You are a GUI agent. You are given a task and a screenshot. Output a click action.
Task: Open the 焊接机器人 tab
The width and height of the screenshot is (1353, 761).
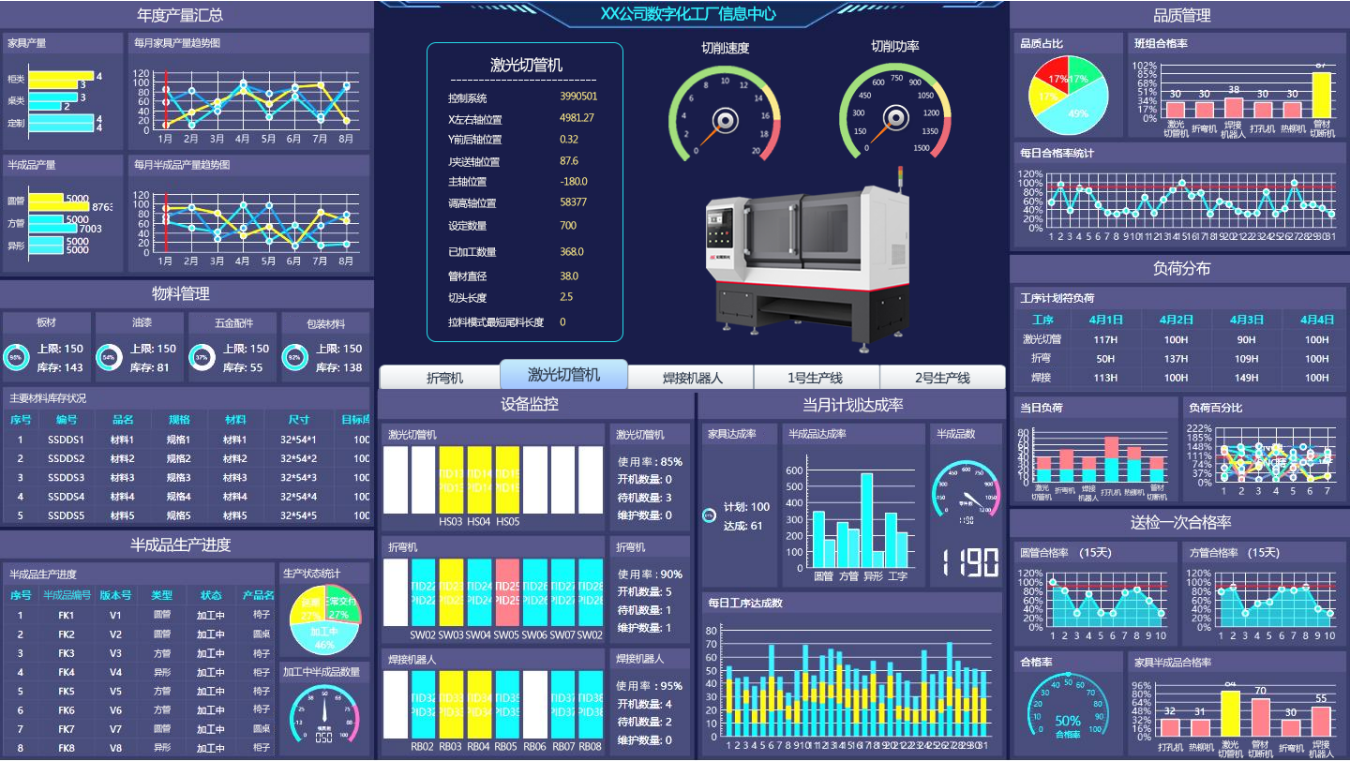point(692,378)
